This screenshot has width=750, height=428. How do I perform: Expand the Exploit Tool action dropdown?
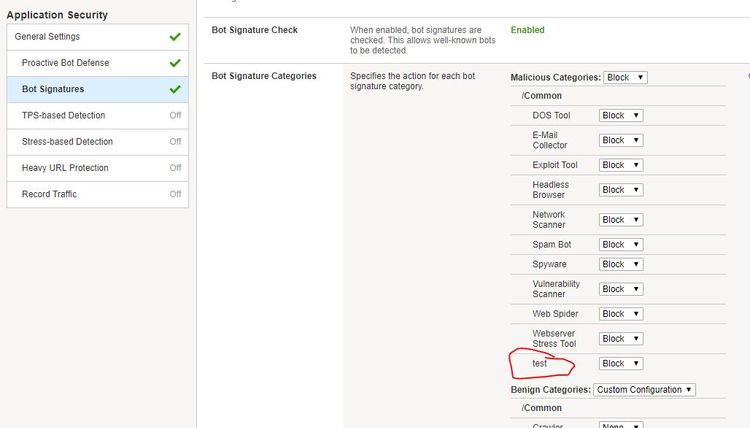pyautogui.click(x=620, y=165)
